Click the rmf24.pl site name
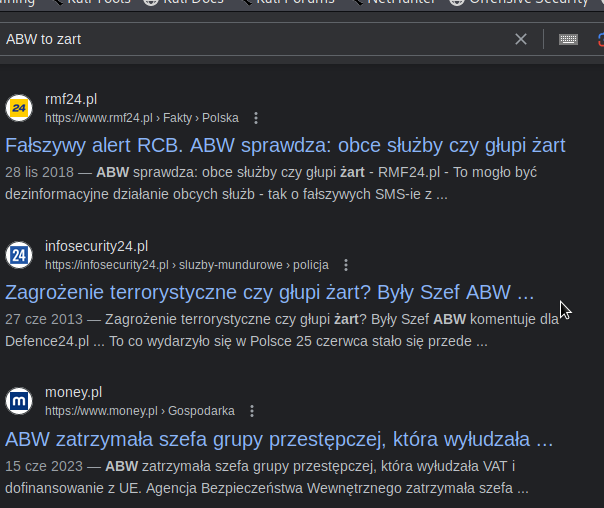This screenshot has height=508, width=604. coord(71,99)
